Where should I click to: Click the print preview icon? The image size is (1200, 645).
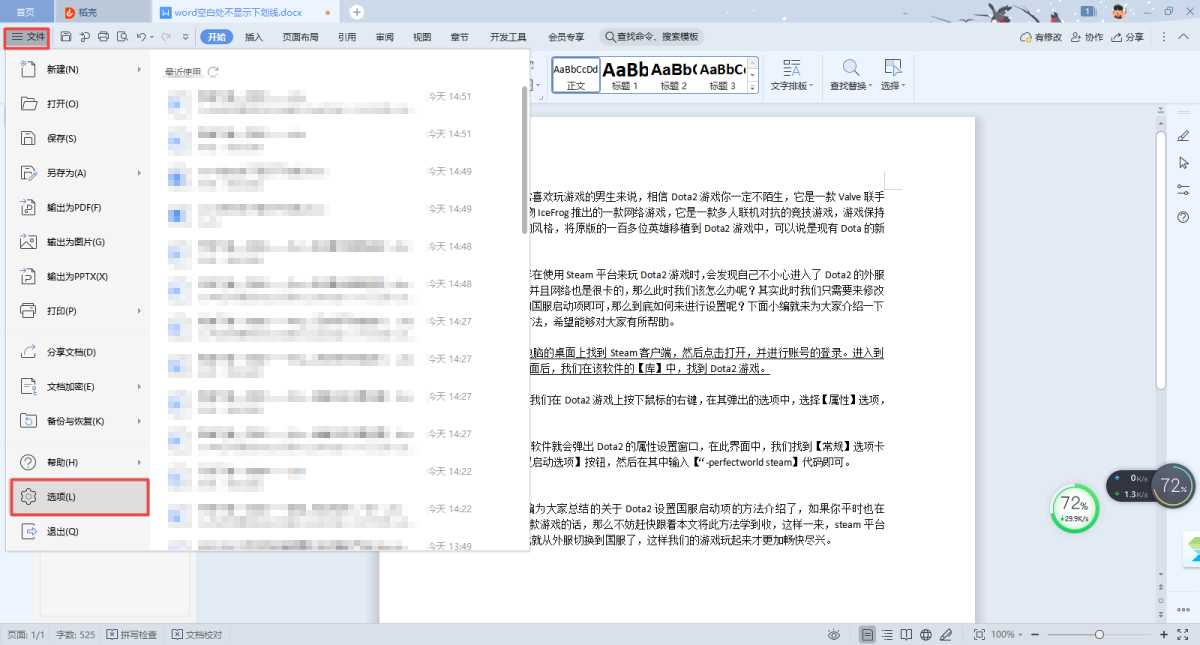pyautogui.click(x=122, y=37)
